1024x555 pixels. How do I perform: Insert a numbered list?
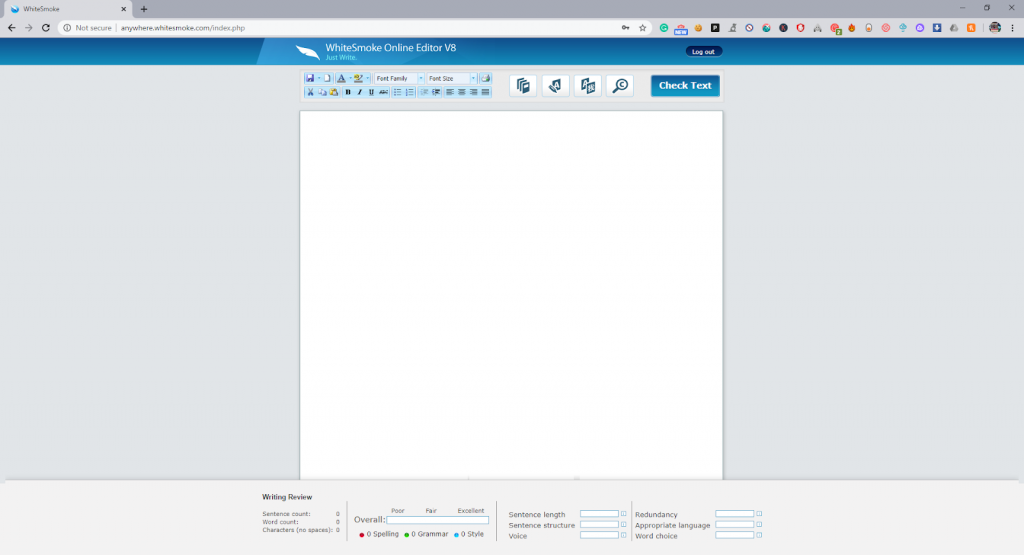click(409, 92)
